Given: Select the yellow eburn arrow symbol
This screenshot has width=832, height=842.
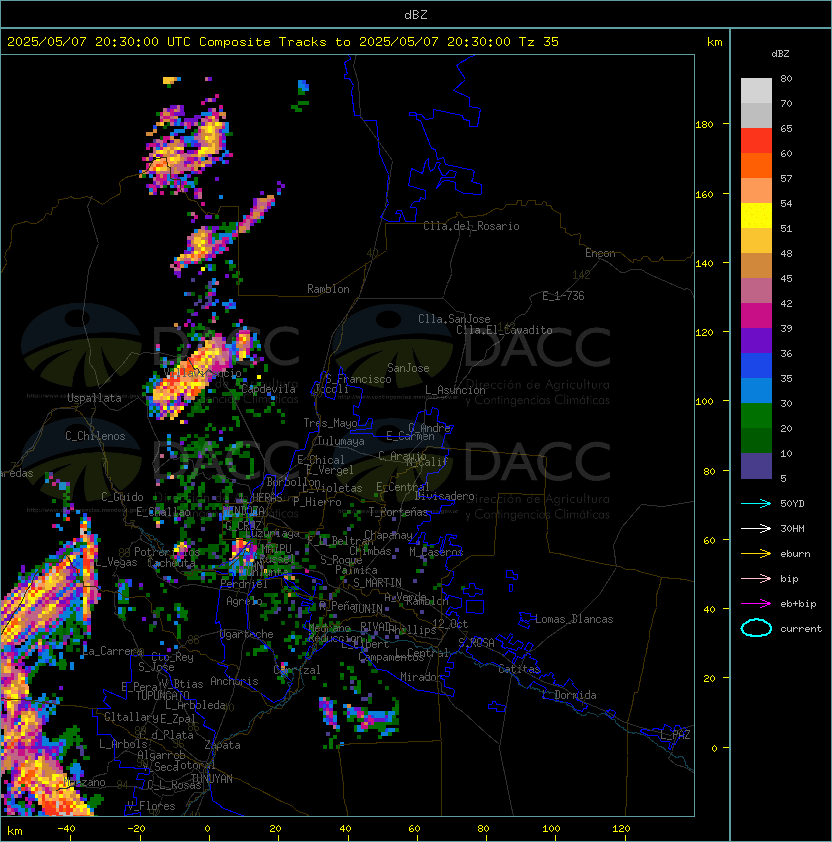Looking at the screenshot, I should pos(756,554).
